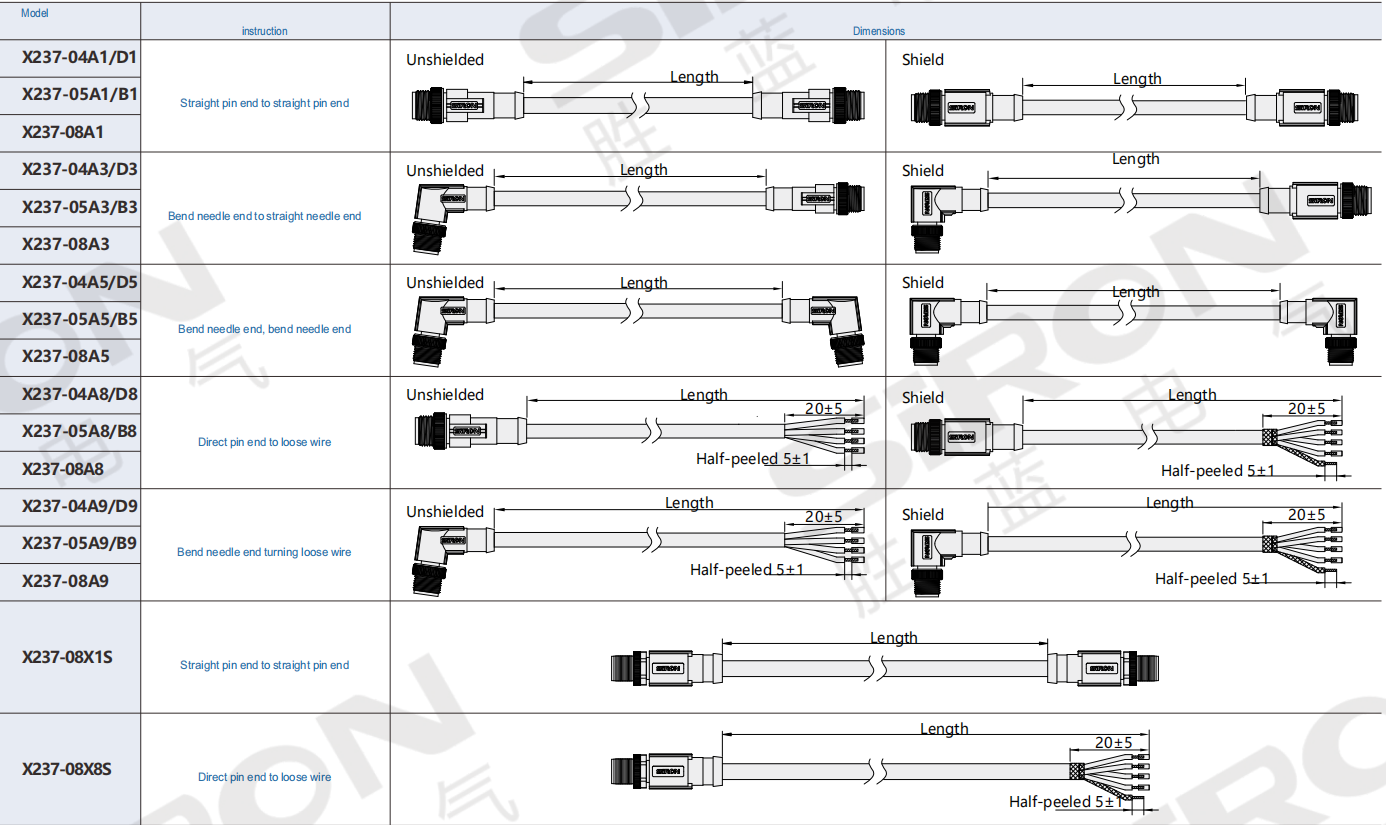Viewport: 1386px width, 825px height.
Task: Click the X237-08A5 model cell
Action: (x=66, y=356)
